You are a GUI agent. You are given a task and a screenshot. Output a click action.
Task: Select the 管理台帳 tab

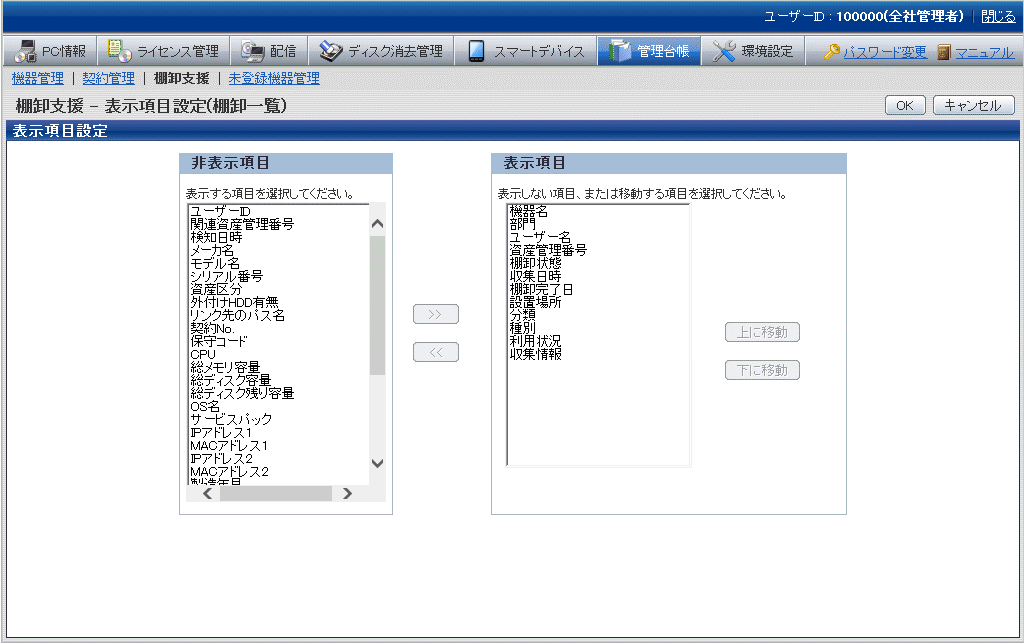click(x=649, y=51)
